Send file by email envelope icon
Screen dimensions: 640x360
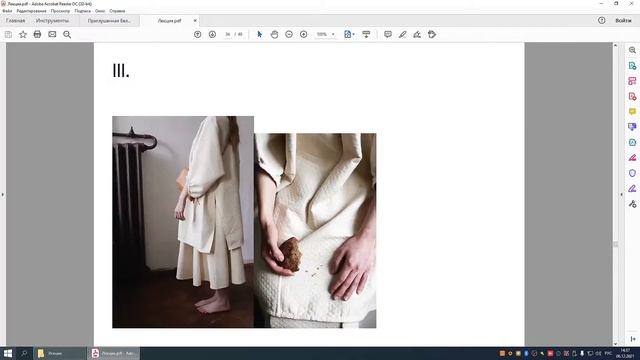[x=52, y=35]
